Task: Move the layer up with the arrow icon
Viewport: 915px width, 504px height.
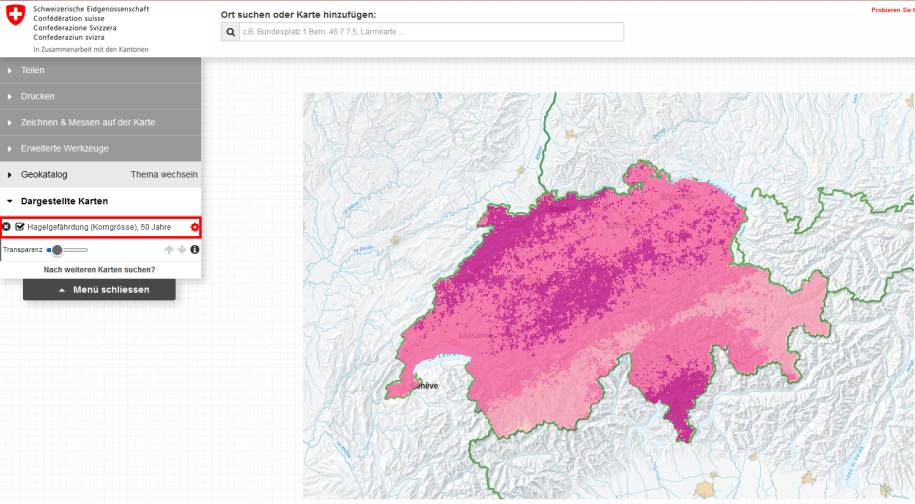Action: (x=169, y=250)
